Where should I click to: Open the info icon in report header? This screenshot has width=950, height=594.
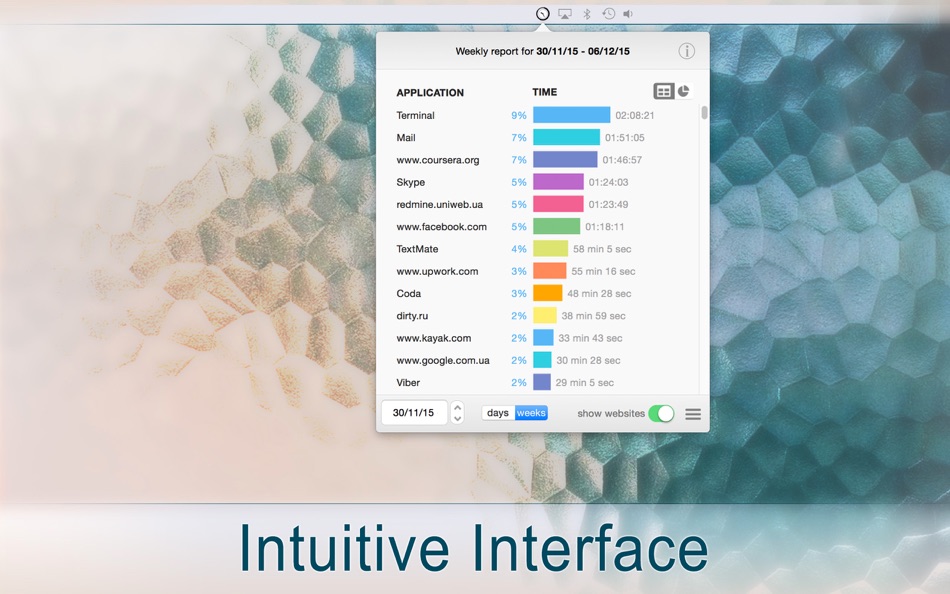[686, 51]
